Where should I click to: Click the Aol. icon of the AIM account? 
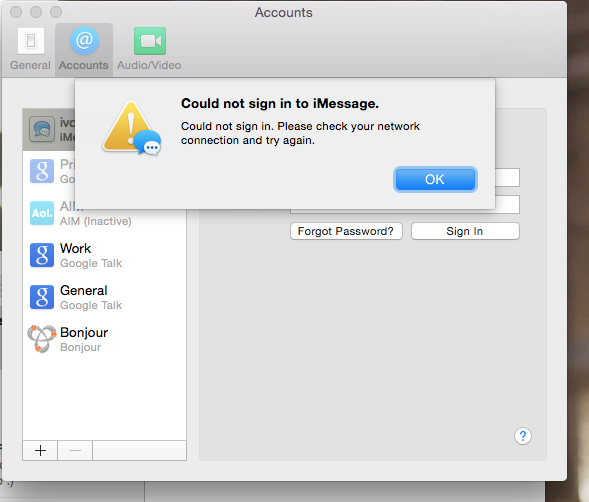(x=42, y=213)
